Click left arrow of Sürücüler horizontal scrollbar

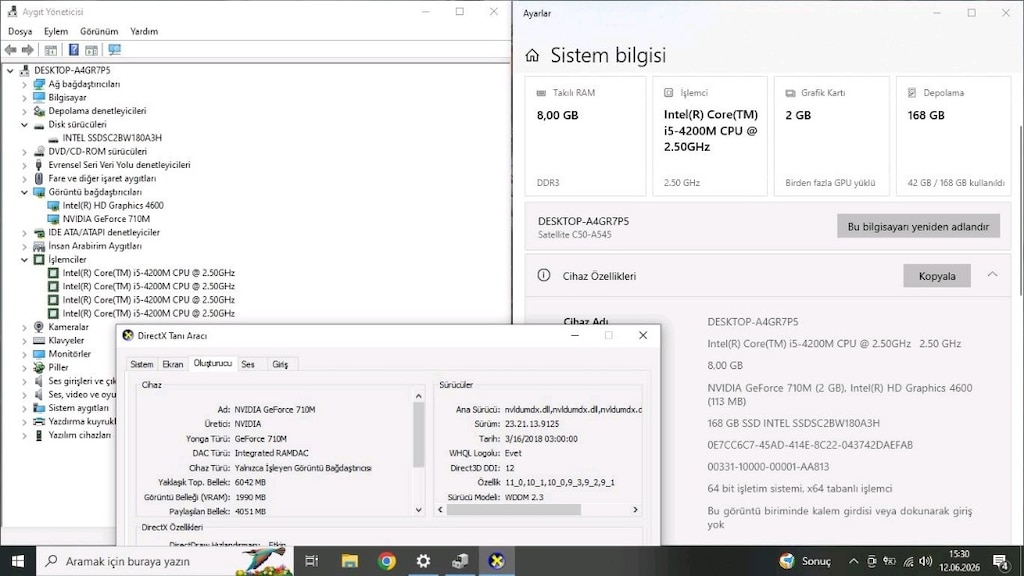440,509
